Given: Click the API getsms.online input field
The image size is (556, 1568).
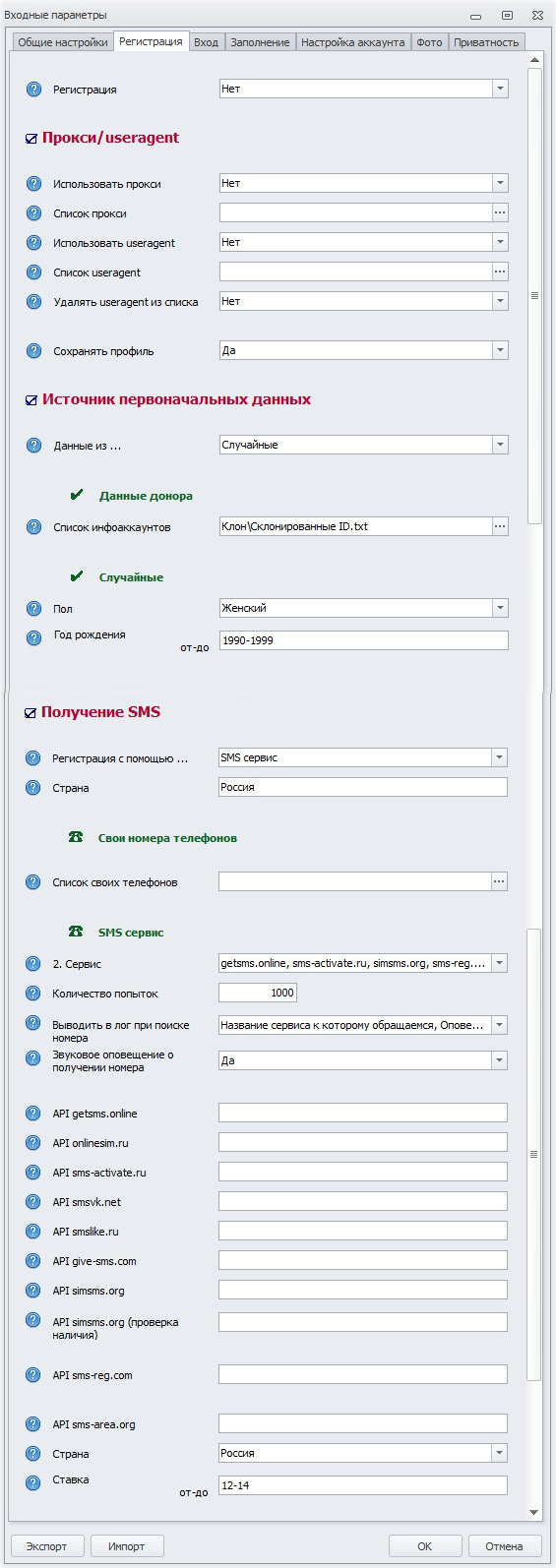Looking at the screenshot, I should [363, 1113].
